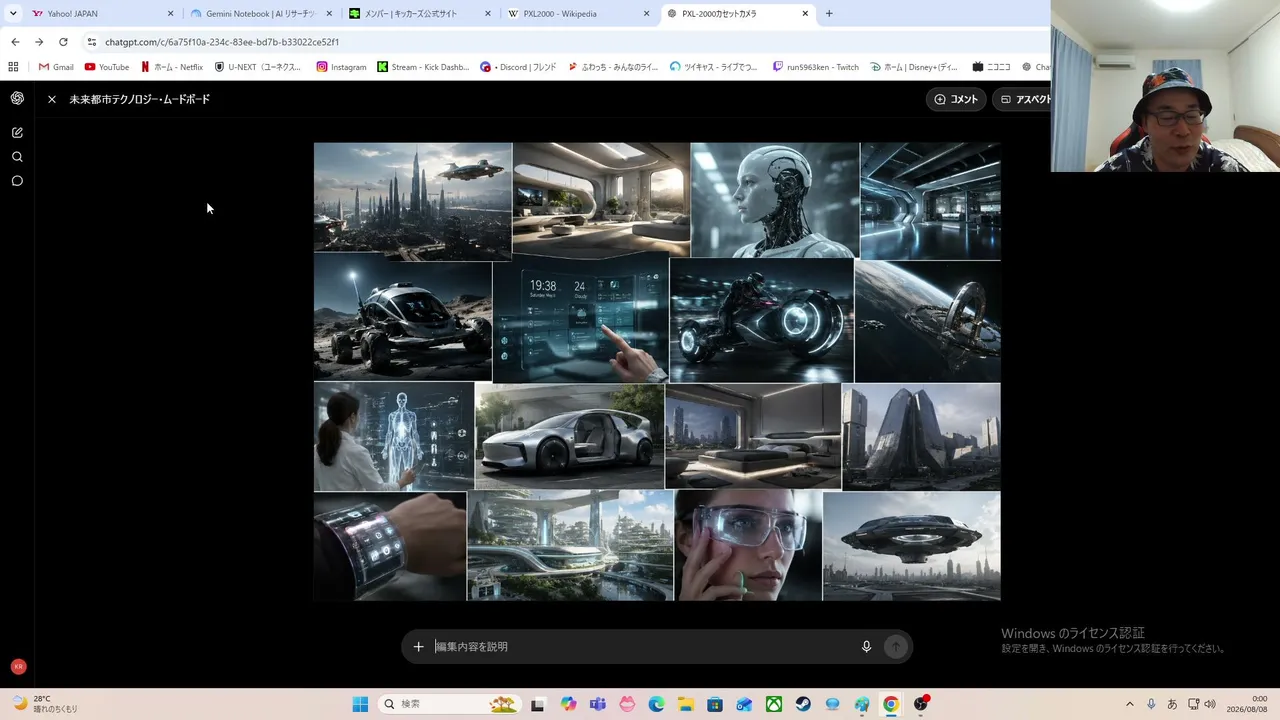Open Task View in the taskbar
The height and width of the screenshot is (720, 1280).
538,704
